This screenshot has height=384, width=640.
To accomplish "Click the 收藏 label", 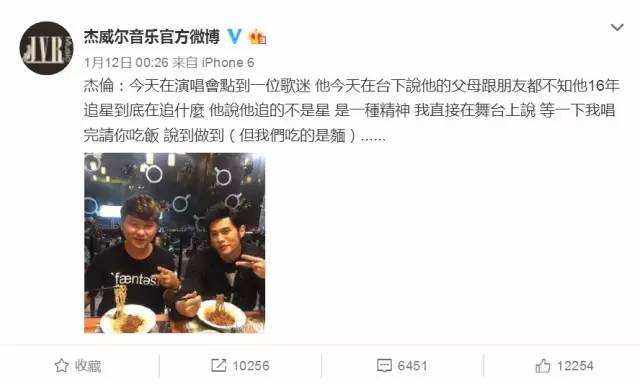I will pyautogui.click(x=88, y=366).
